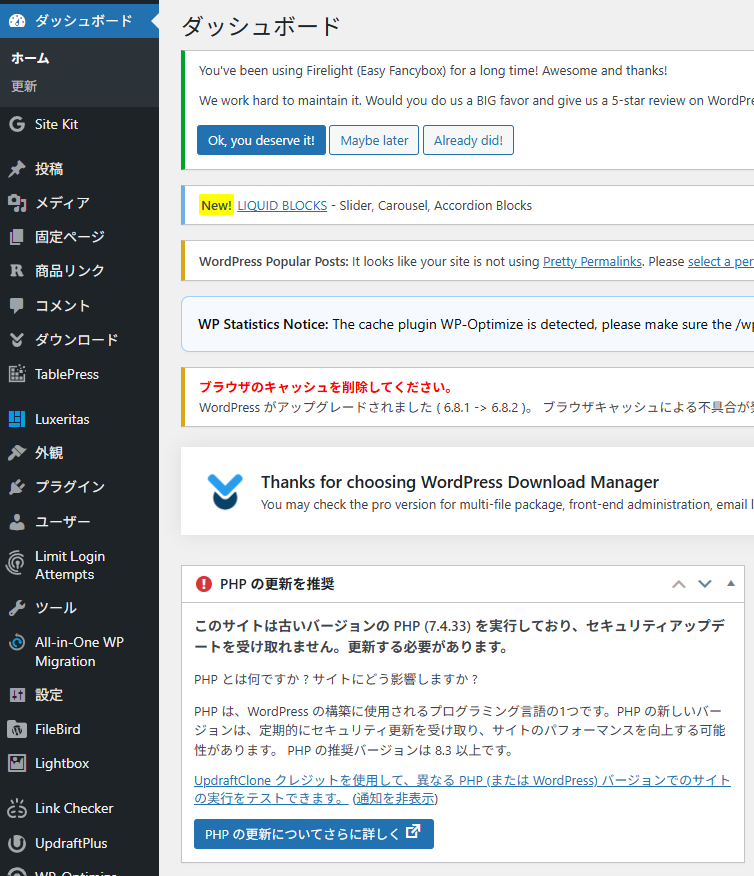The height and width of the screenshot is (876, 754).
Task: Click the TablePress table icon
Action: 17,374
